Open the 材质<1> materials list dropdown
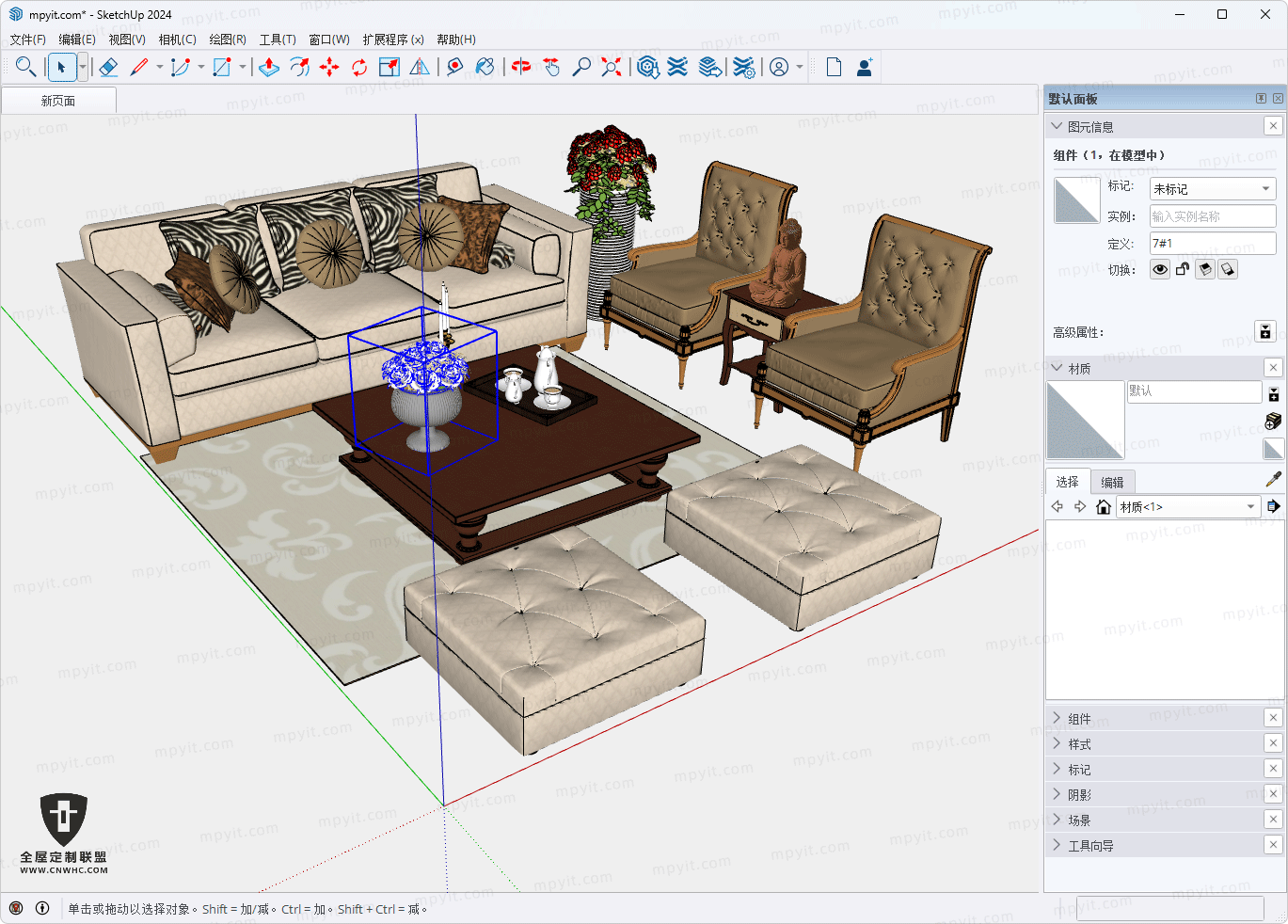This screenshot has height=924, width=1288. 1188,506
